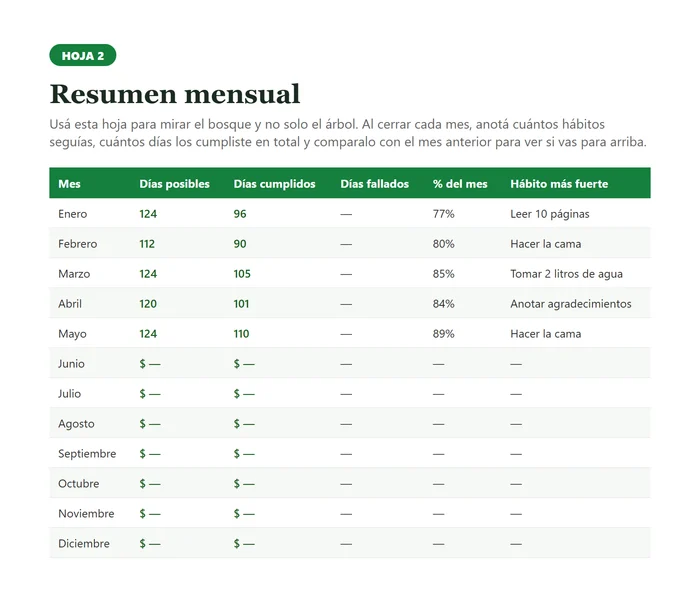Click the Tomar 2 litros de agua cell
The width and height of the screenshot is (700, 602).
click(566, 273)
